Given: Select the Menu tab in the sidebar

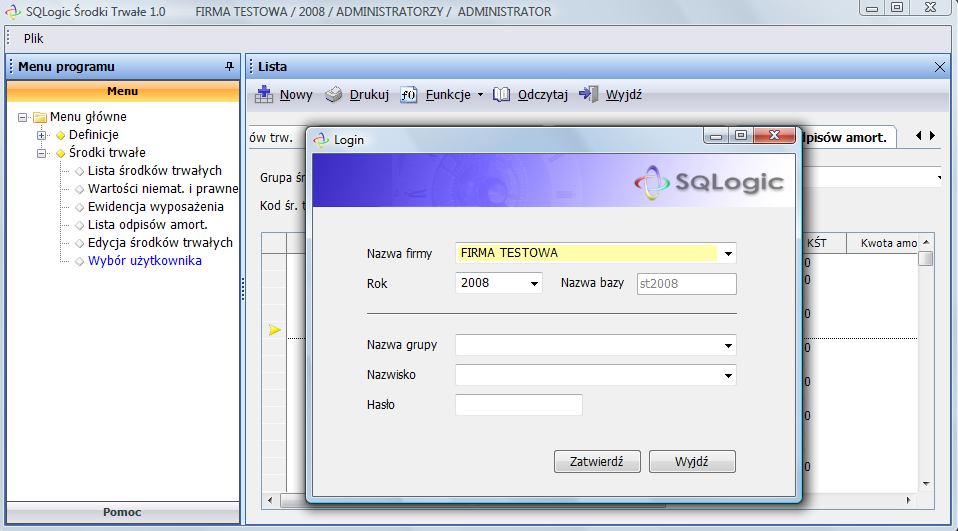Looking at the screenshot, I should (x=123, y=91).
